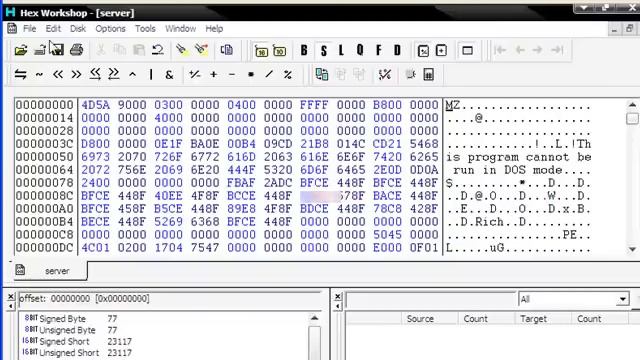
Task: Click hex editor scrollbar up arrow
Action: [x=632, y=105]
